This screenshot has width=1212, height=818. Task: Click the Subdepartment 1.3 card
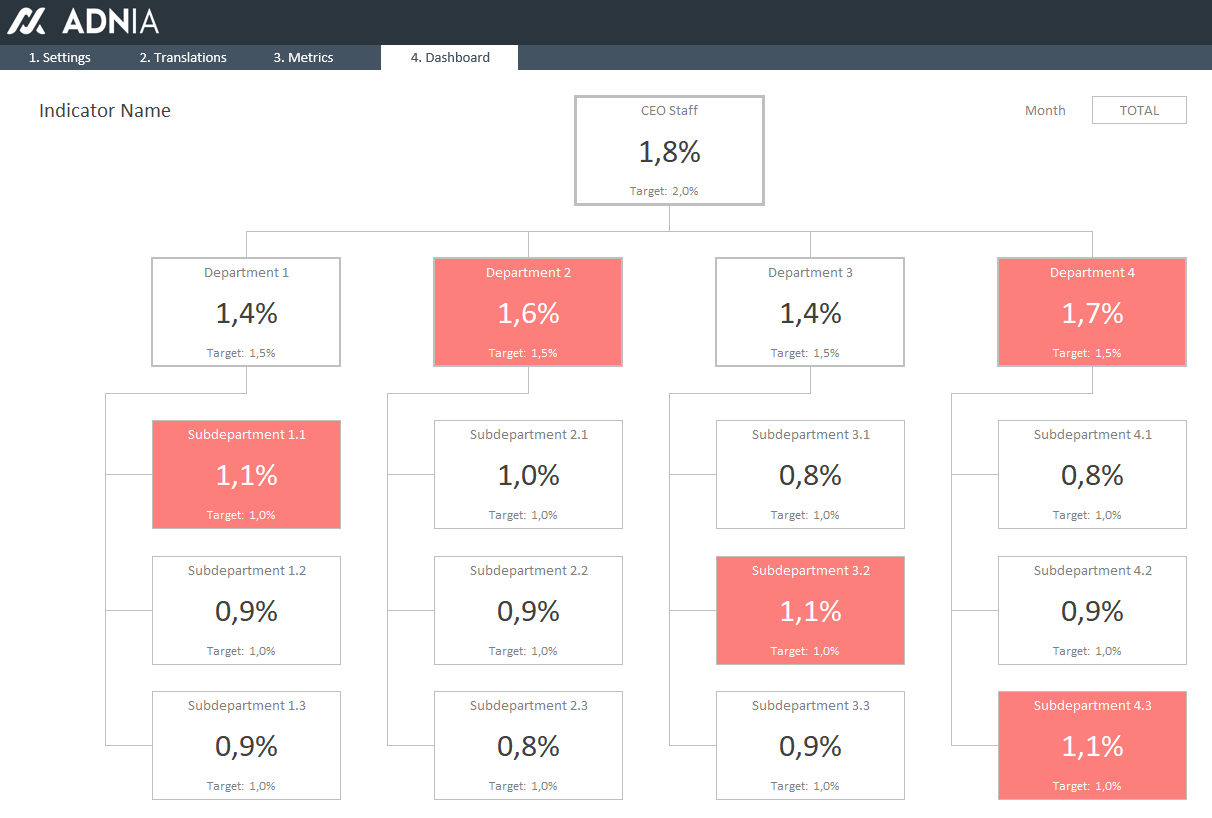(246, 745)
